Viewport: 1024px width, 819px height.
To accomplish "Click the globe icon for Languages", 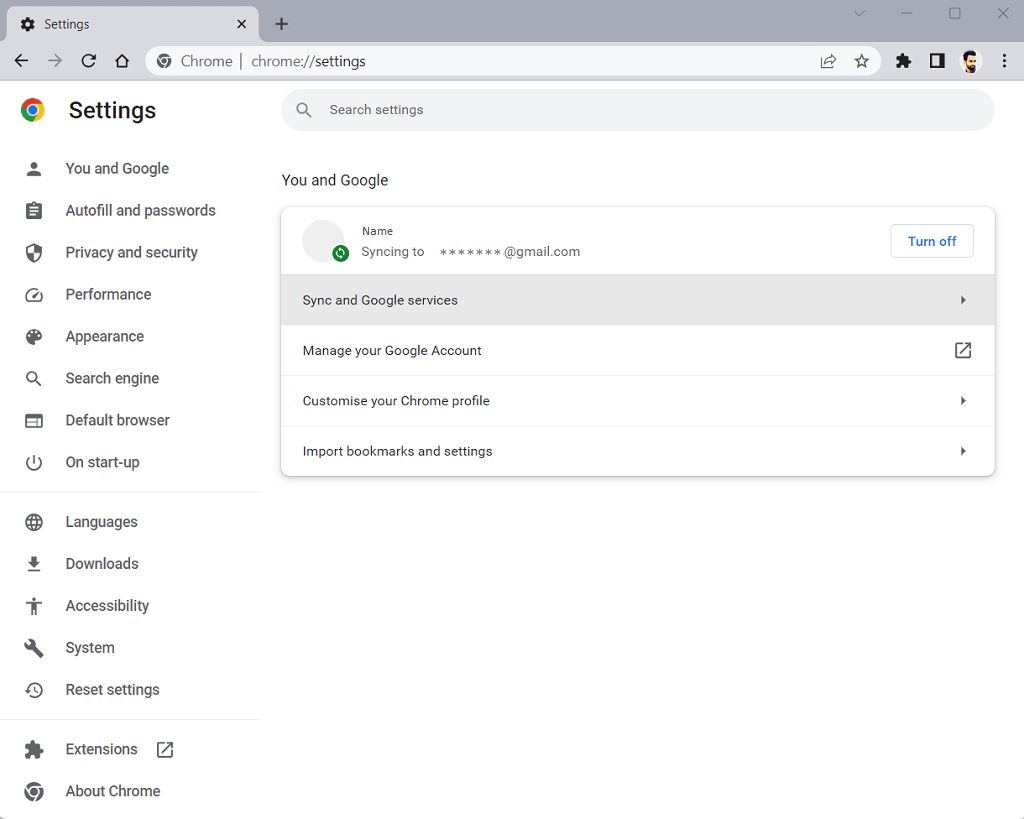I will point(34,522).
